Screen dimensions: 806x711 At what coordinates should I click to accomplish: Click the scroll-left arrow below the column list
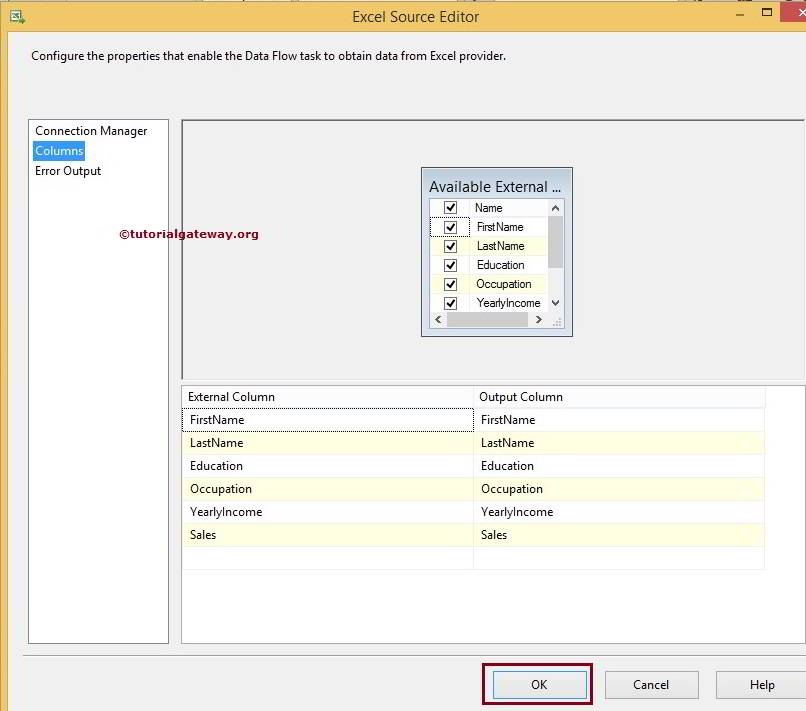click(437, 319)
